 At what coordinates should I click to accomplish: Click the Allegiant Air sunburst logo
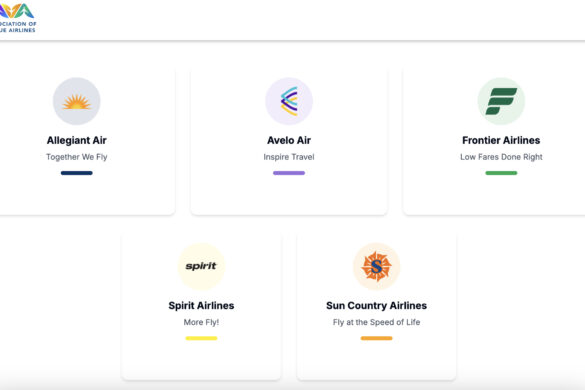[76, 101]
